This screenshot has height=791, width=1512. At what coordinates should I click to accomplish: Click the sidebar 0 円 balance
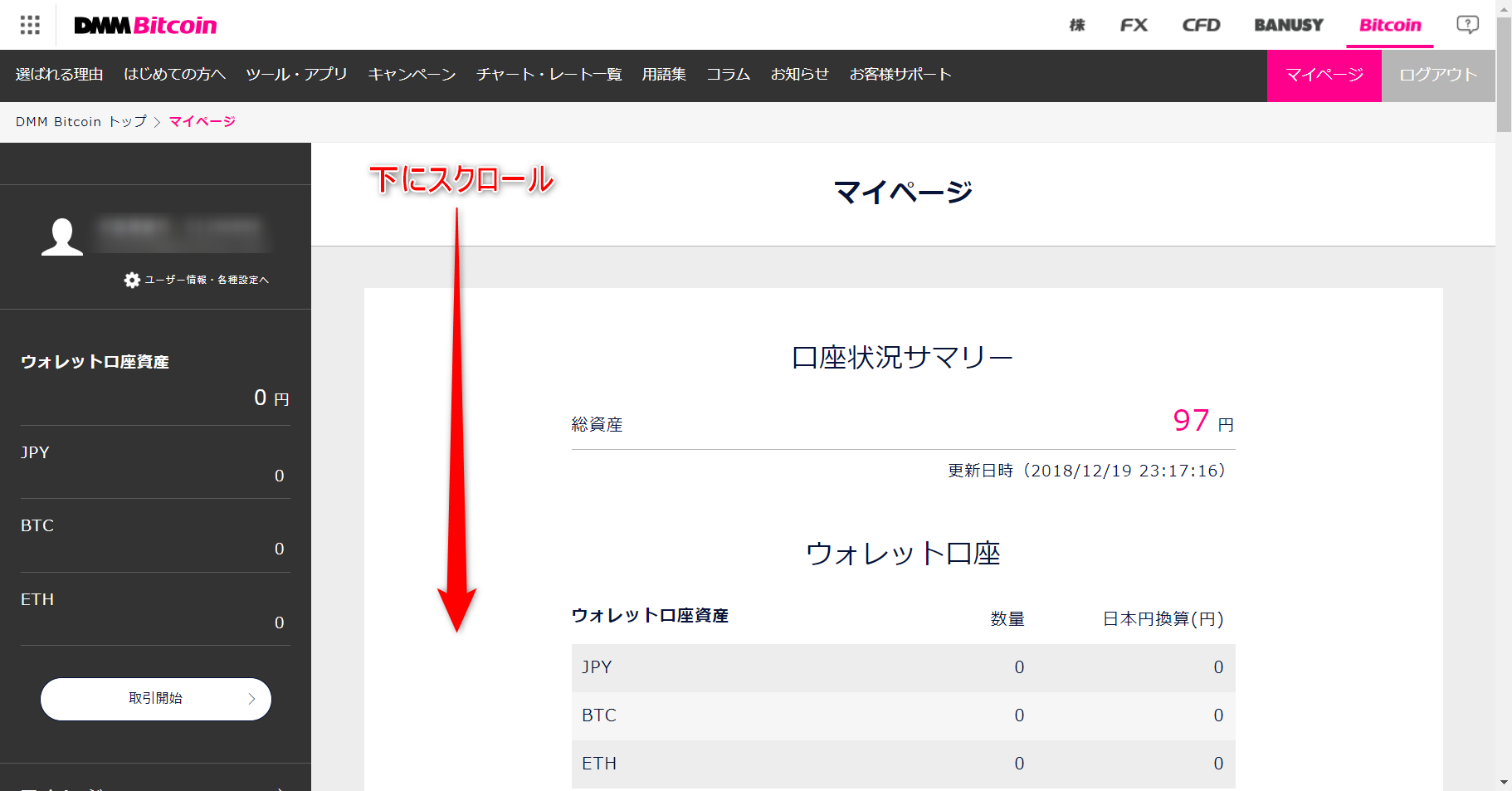pyautogui.click(x=271, y=398)
